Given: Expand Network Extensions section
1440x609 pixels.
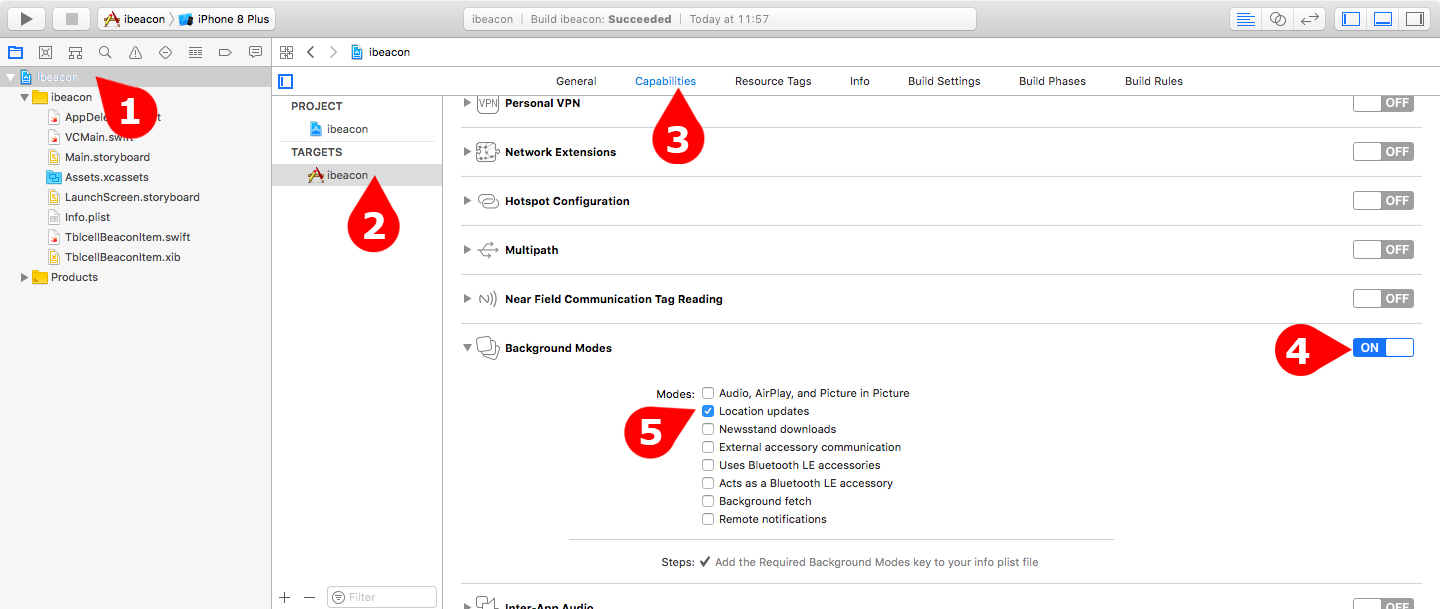Looking at the screenshot, I should click(467, 152).
